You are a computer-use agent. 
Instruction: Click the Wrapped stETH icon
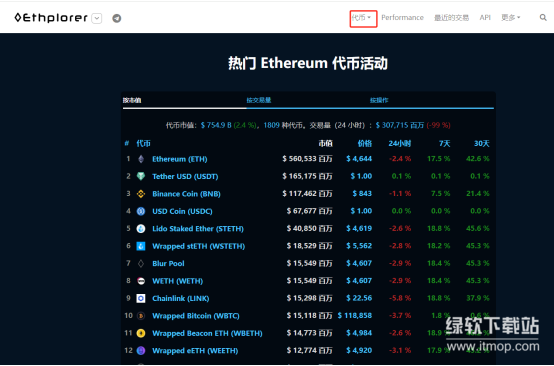(141, 246)
